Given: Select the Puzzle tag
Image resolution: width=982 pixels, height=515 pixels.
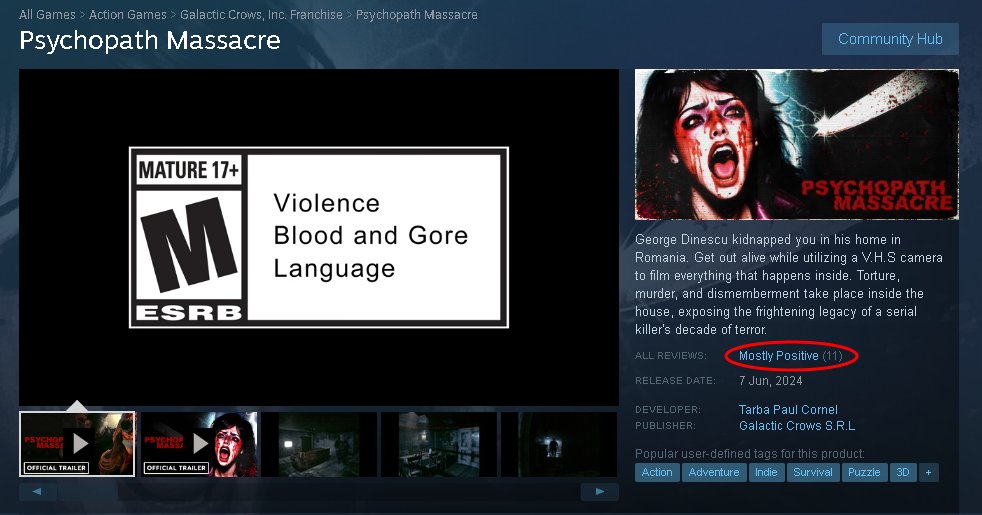Looking at the screenshot, I should 864,472.
